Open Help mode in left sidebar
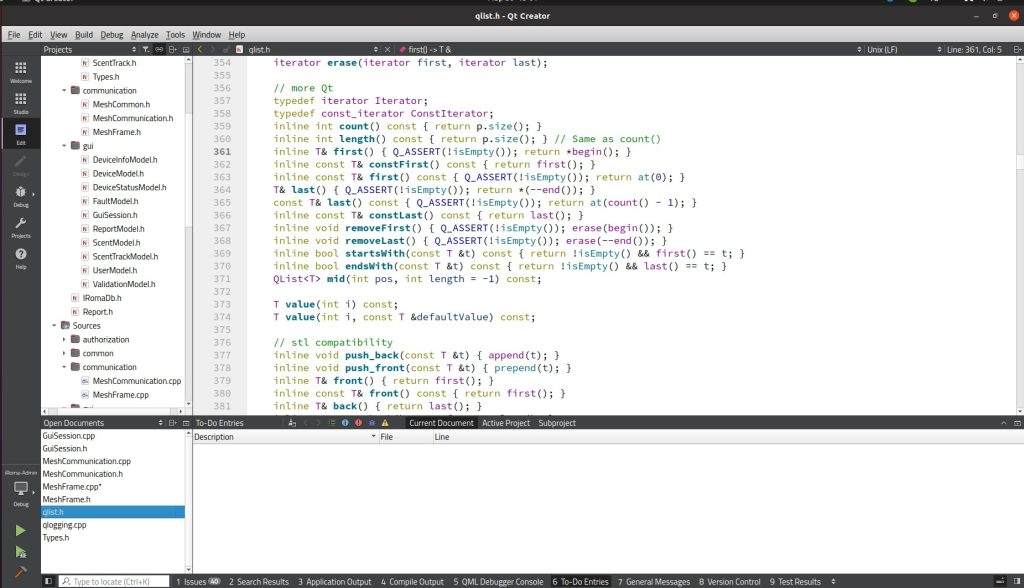1024x588 pixels. [x=20, y=258]
